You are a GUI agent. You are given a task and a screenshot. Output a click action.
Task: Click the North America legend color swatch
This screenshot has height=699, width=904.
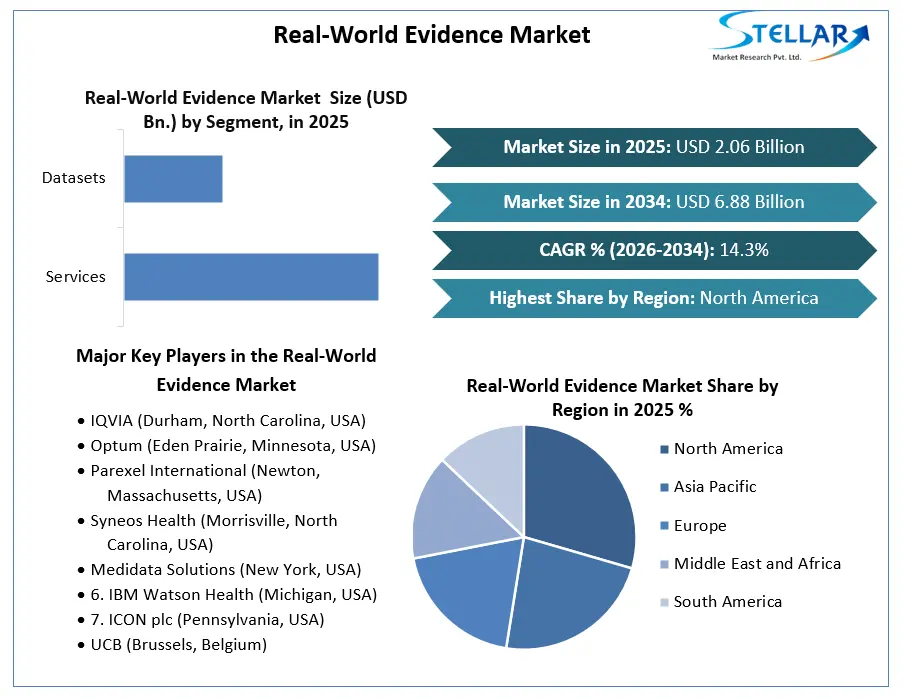(664, 449)
